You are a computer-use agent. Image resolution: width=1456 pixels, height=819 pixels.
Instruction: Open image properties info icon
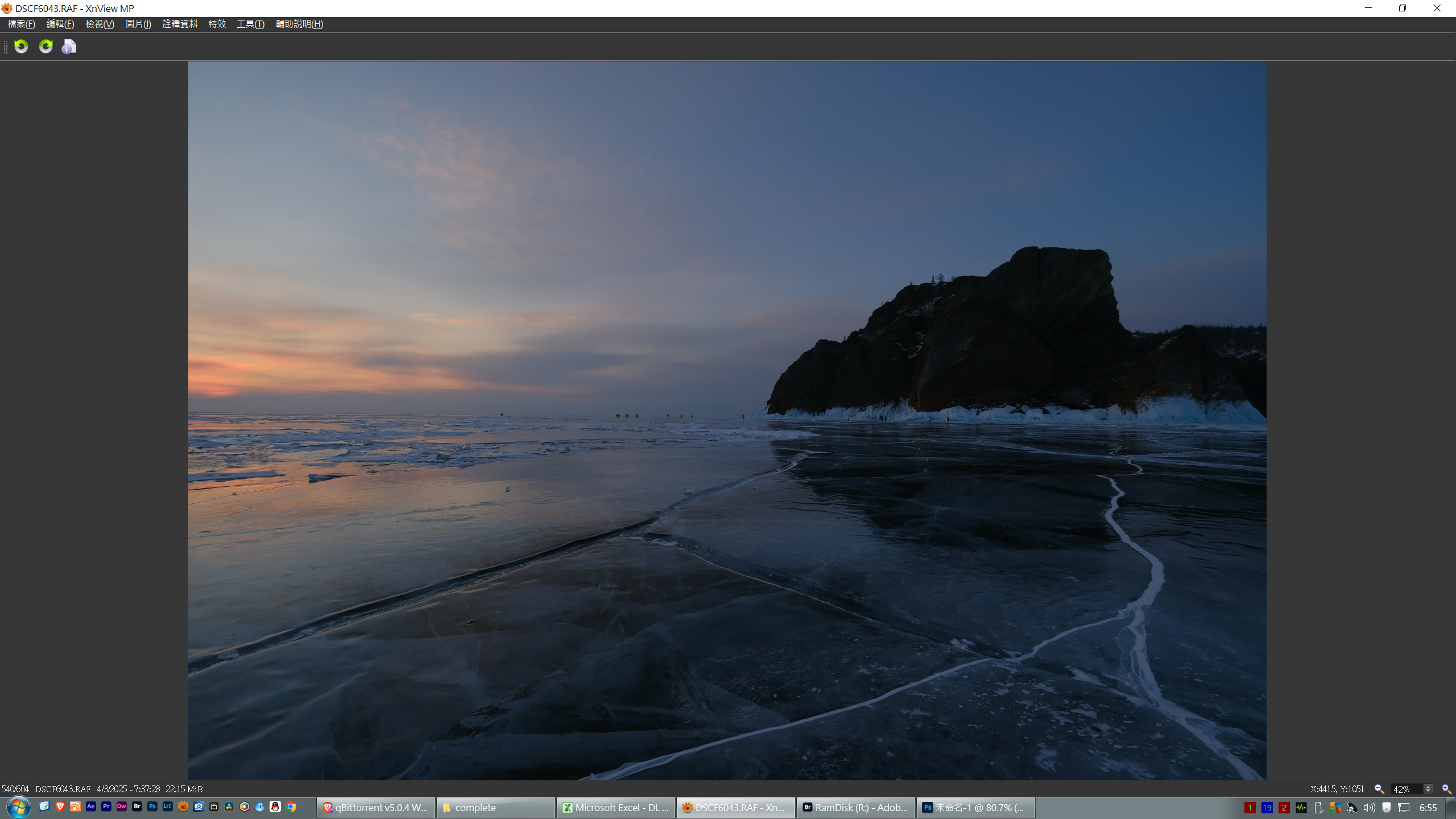click(69, 47)
